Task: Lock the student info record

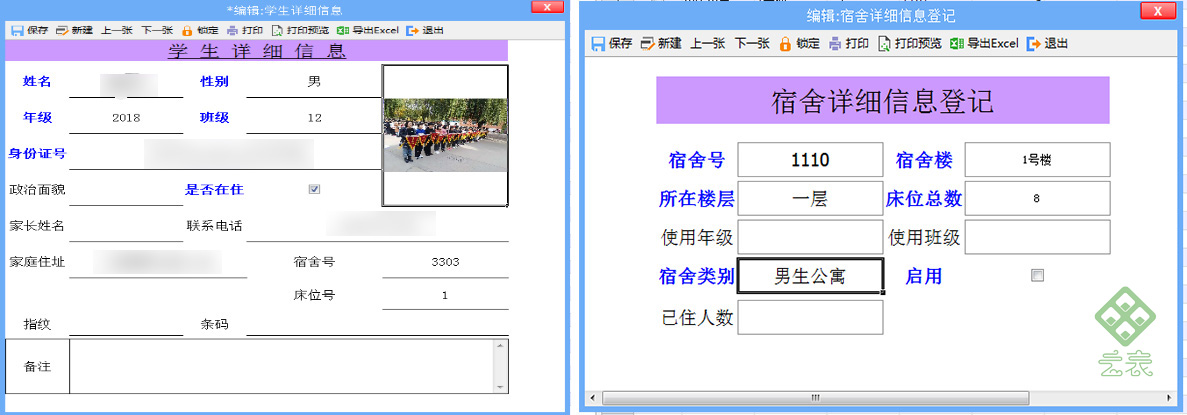Action: coord(200,31)
